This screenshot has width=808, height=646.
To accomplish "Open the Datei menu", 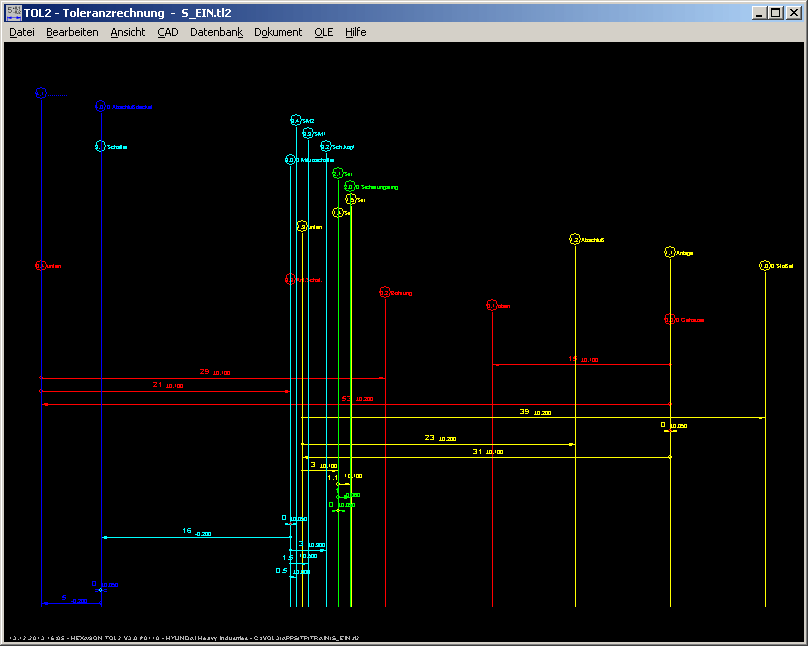I will [22, 32].
